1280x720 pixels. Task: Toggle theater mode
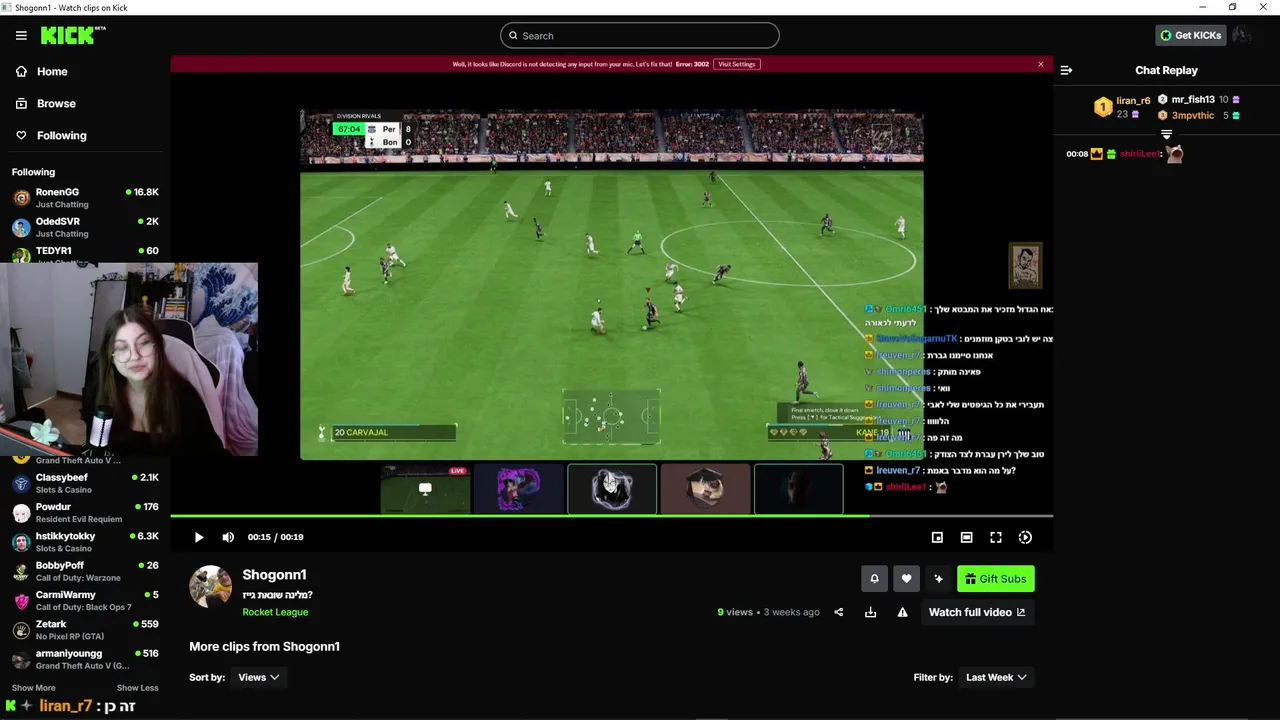click(966, 537)
